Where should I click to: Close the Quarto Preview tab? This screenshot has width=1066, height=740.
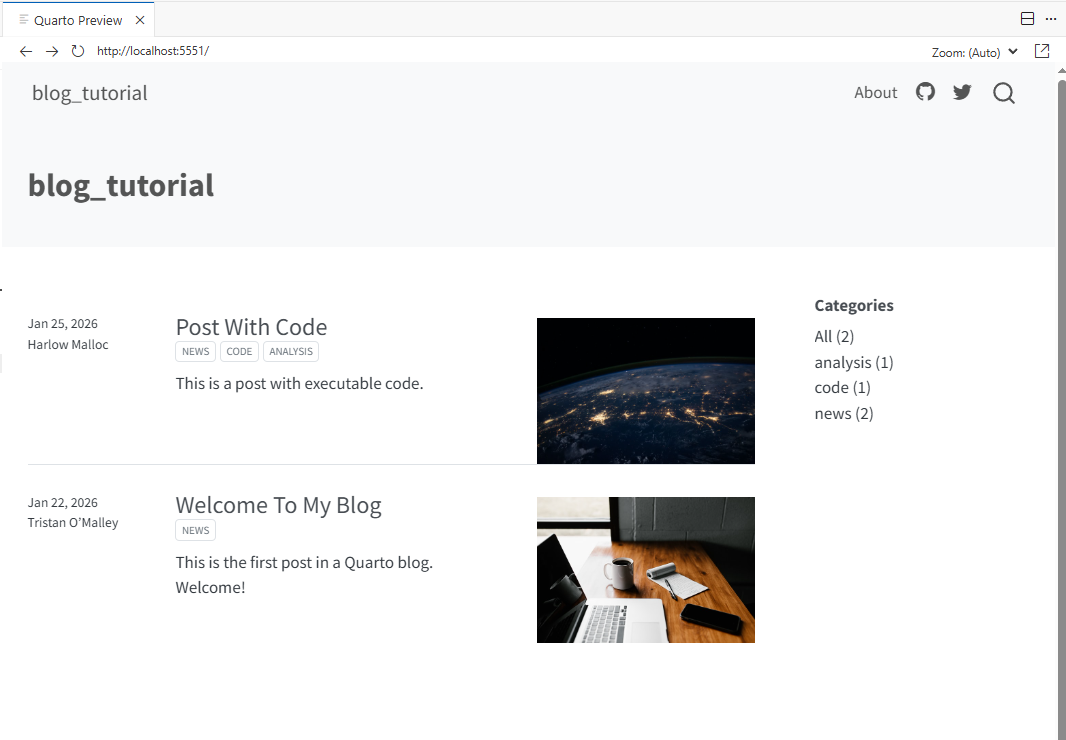140,20
